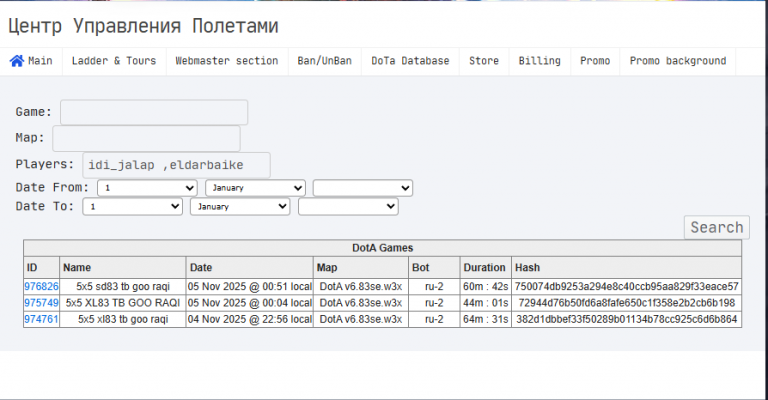768x400 pixels.
Task: Open the Date From year dropdown
Action: [363, 188]
